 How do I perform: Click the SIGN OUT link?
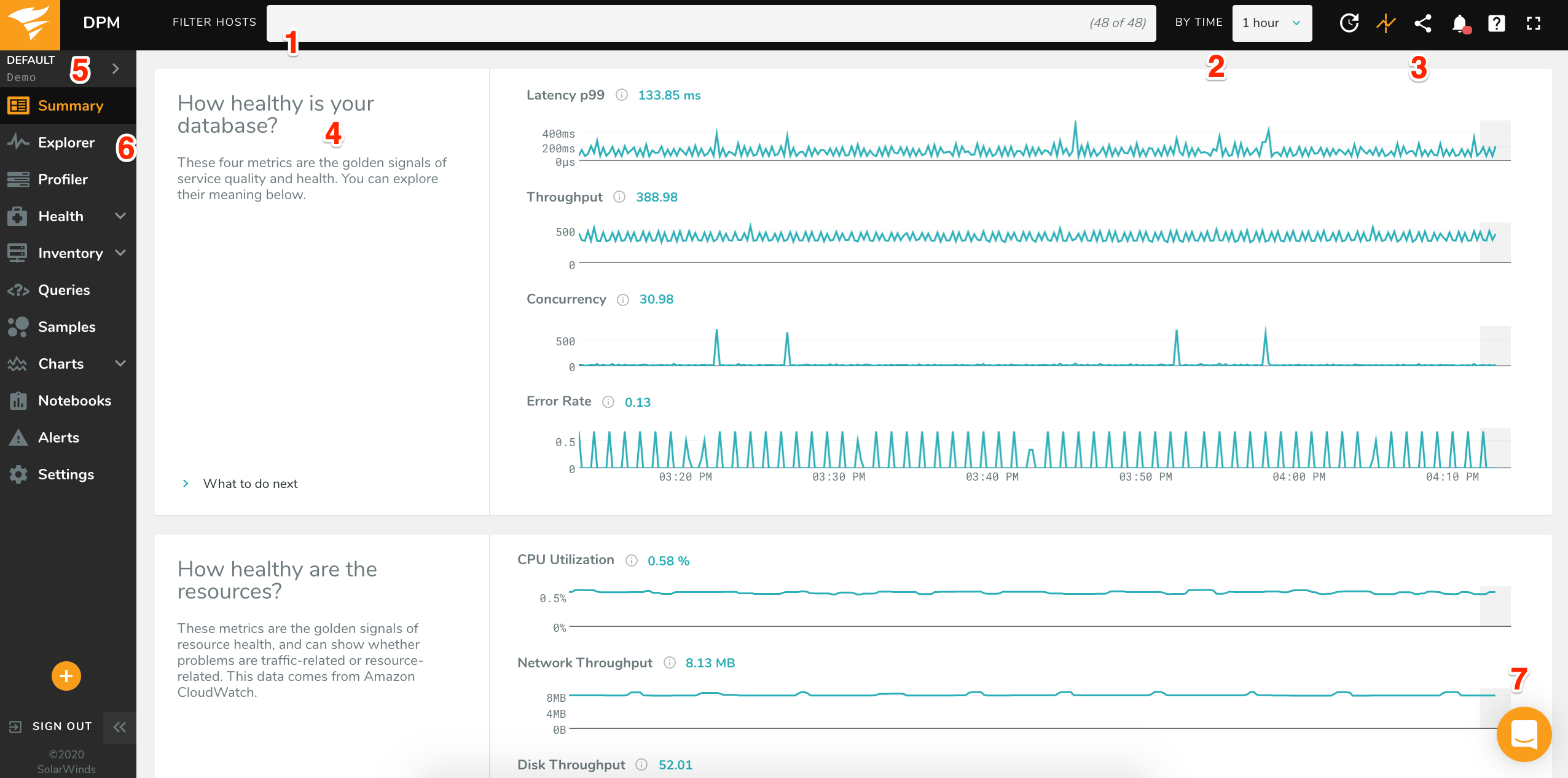(x=61, y=726)
